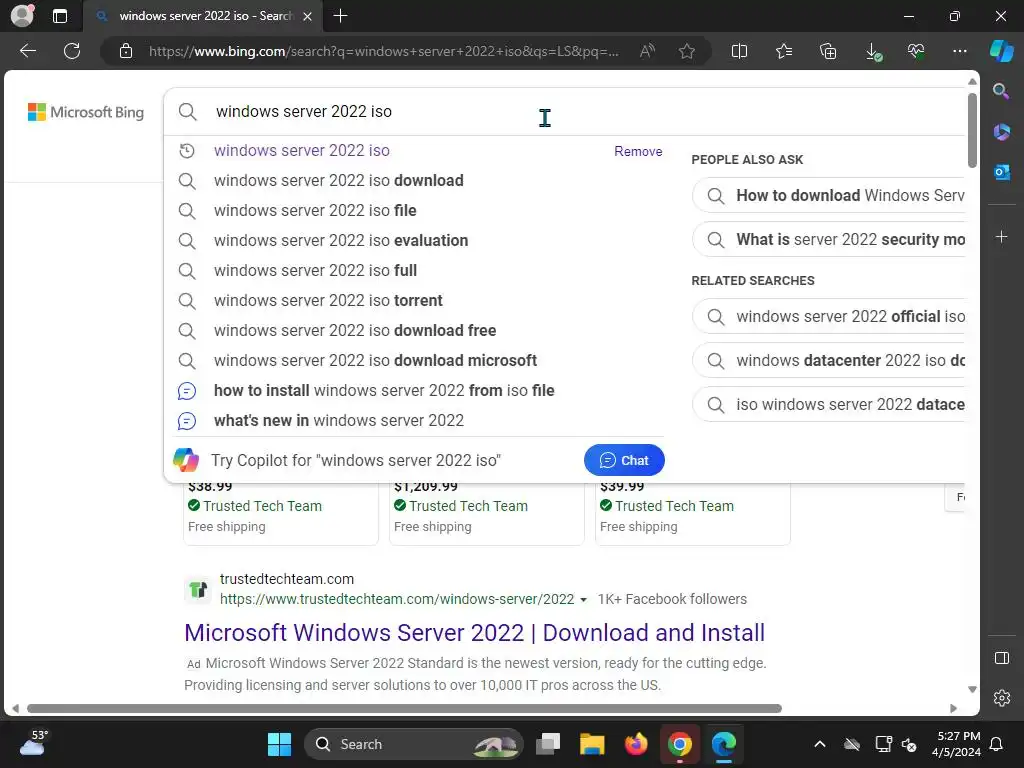The height and width of the screenshot is (768, 1024).
Task: Expand trustedtechteam.com URL dropdown arrow
Action: tap(583, 600)
